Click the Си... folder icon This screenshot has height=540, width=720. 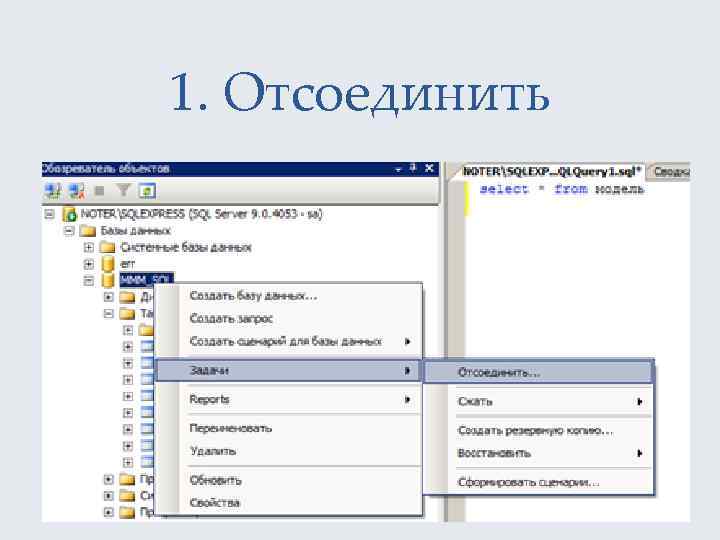[x=127, y=496]
